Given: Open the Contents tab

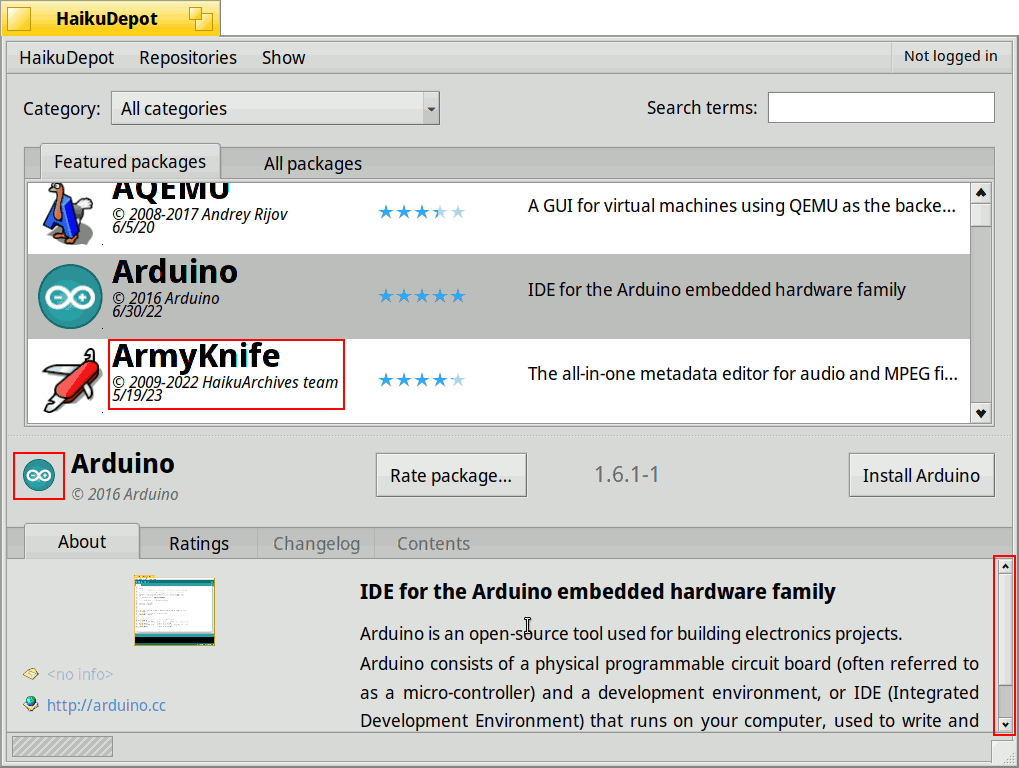Looking at the screenshot, I should click(x=433, y=544).
